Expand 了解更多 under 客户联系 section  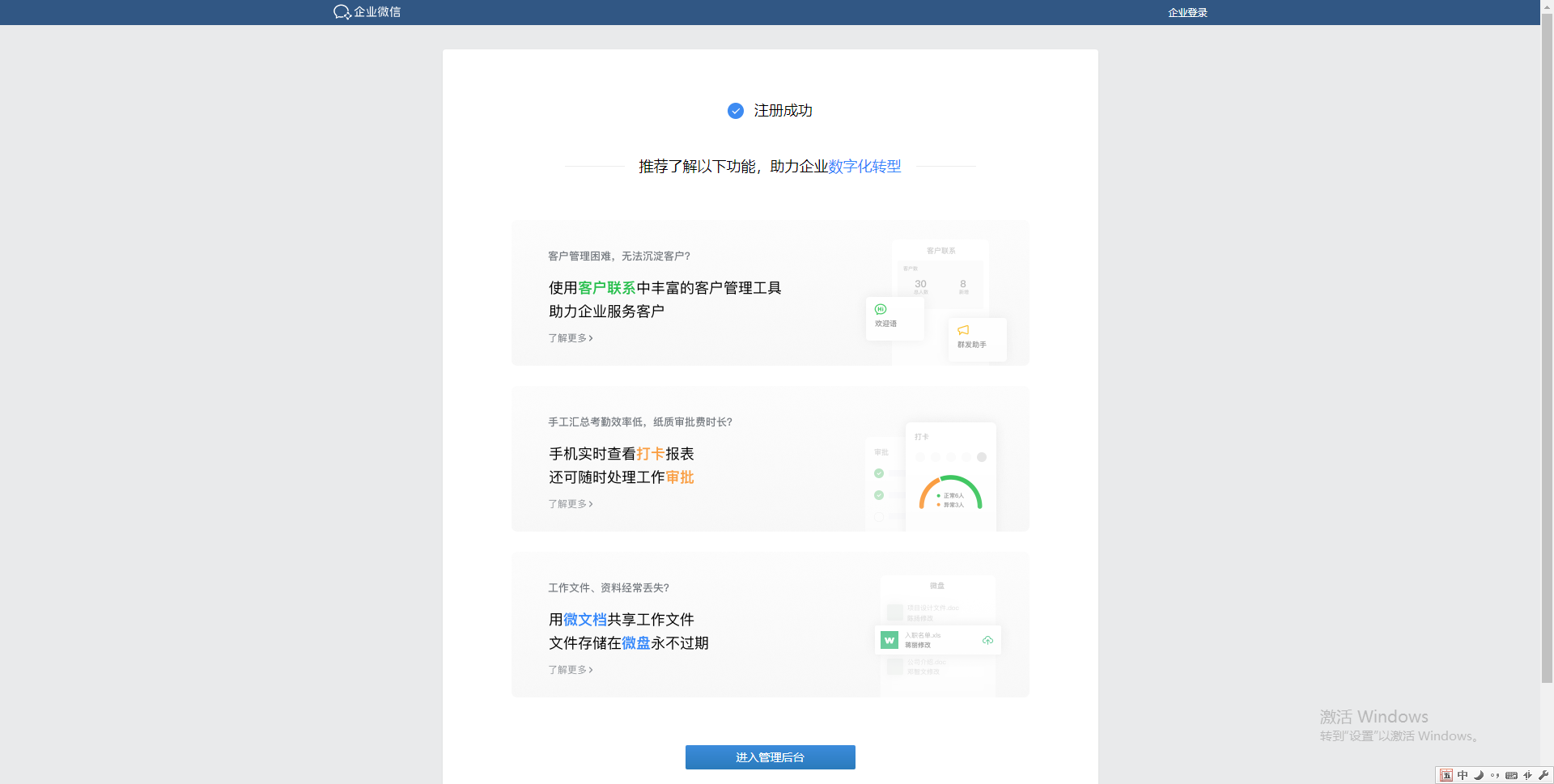(x=571, y=338)
